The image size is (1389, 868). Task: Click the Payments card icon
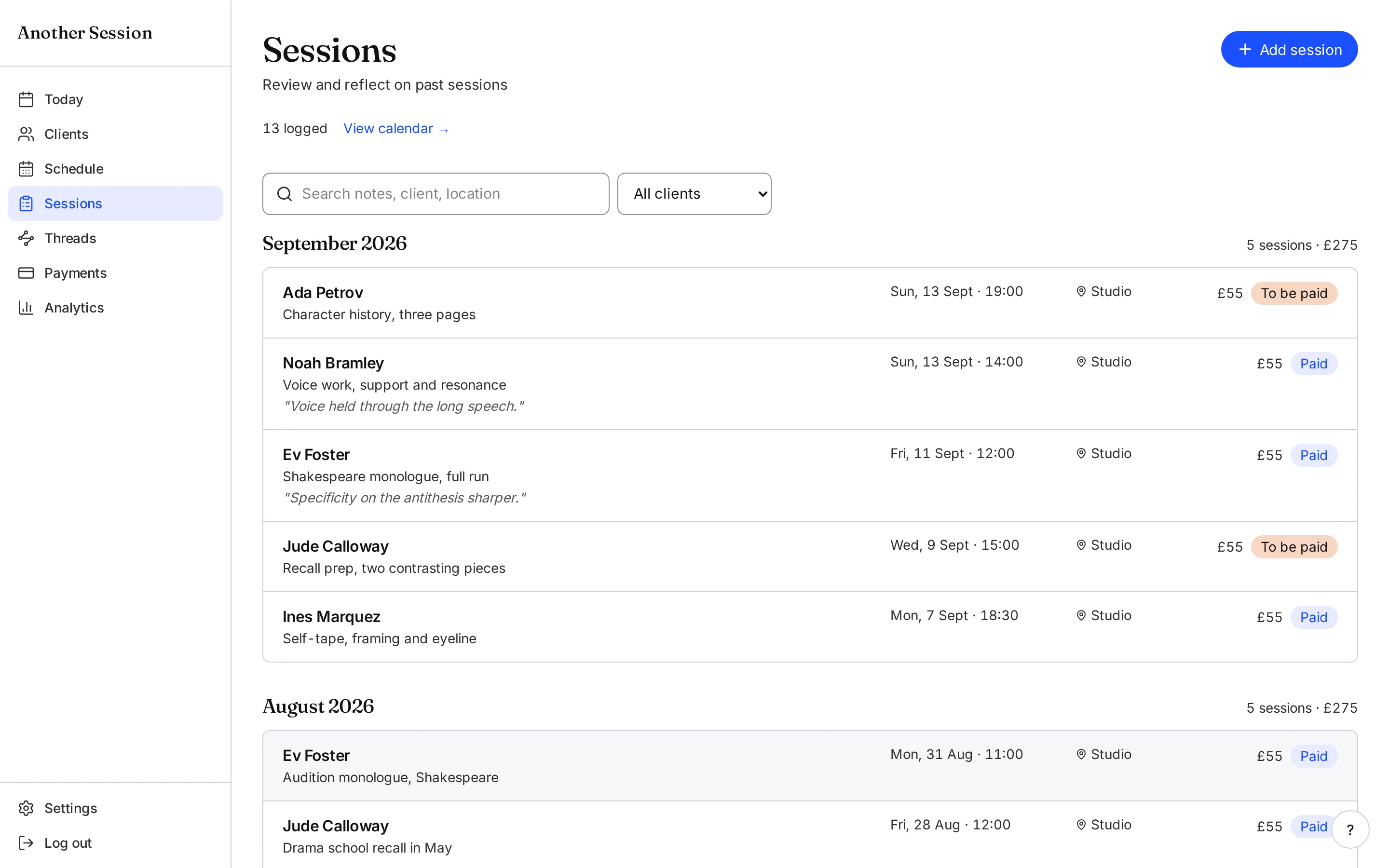tap(26, 272)
